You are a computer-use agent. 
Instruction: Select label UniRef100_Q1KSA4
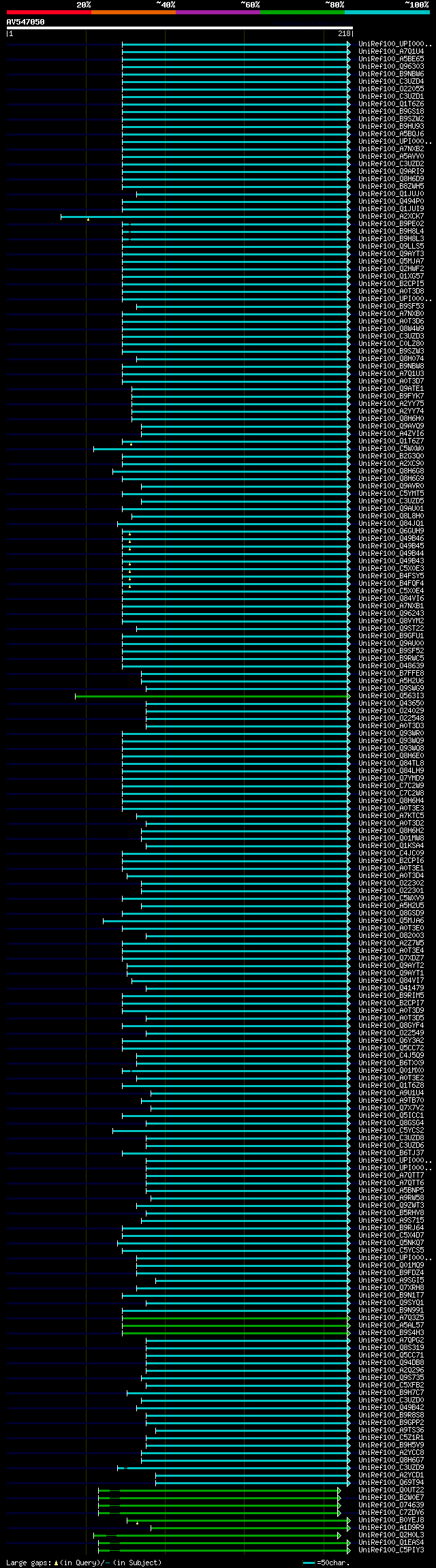click(x=391, y=845)
